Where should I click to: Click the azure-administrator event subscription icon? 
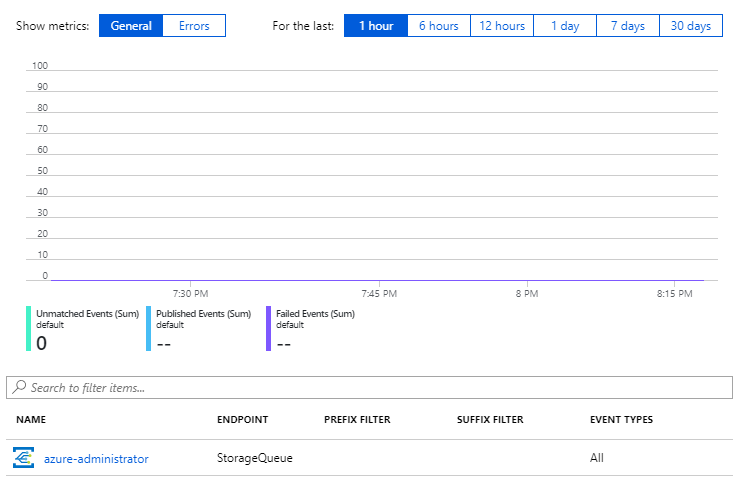(23, 458)
